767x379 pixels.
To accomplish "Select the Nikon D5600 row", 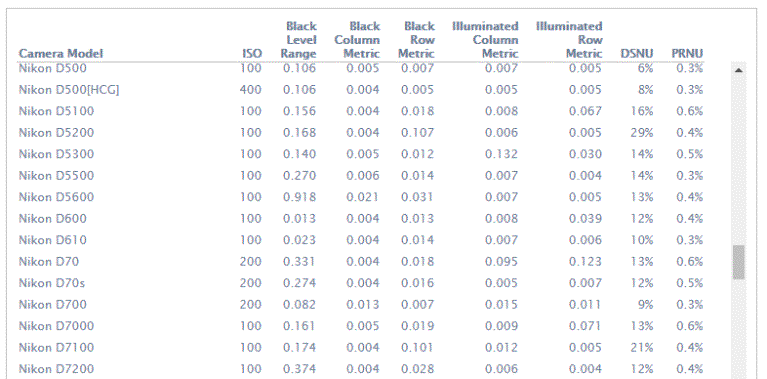I will (x=361, y=197).
